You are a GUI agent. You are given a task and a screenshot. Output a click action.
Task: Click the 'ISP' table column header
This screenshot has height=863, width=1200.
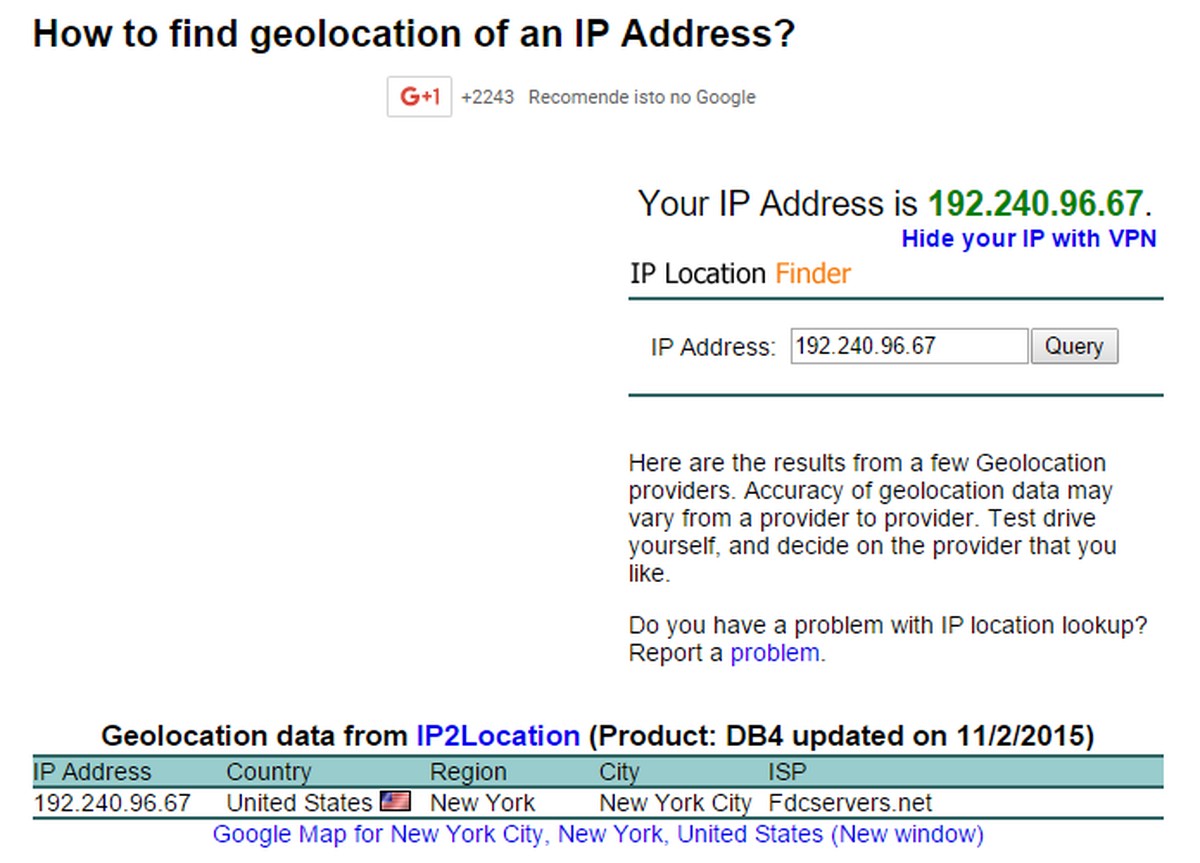pyautogui.click(x=787, y=771)
